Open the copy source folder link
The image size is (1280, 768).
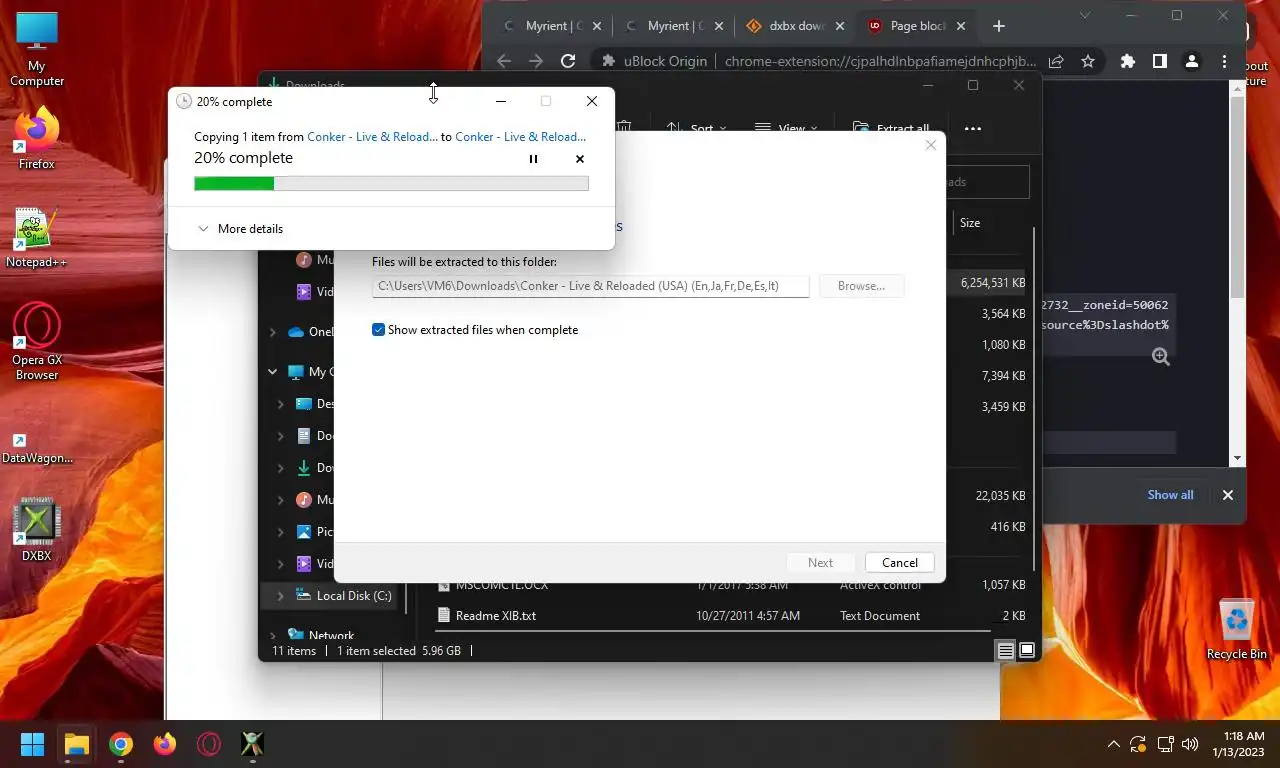pyautogui.click(x=372, y=137)
